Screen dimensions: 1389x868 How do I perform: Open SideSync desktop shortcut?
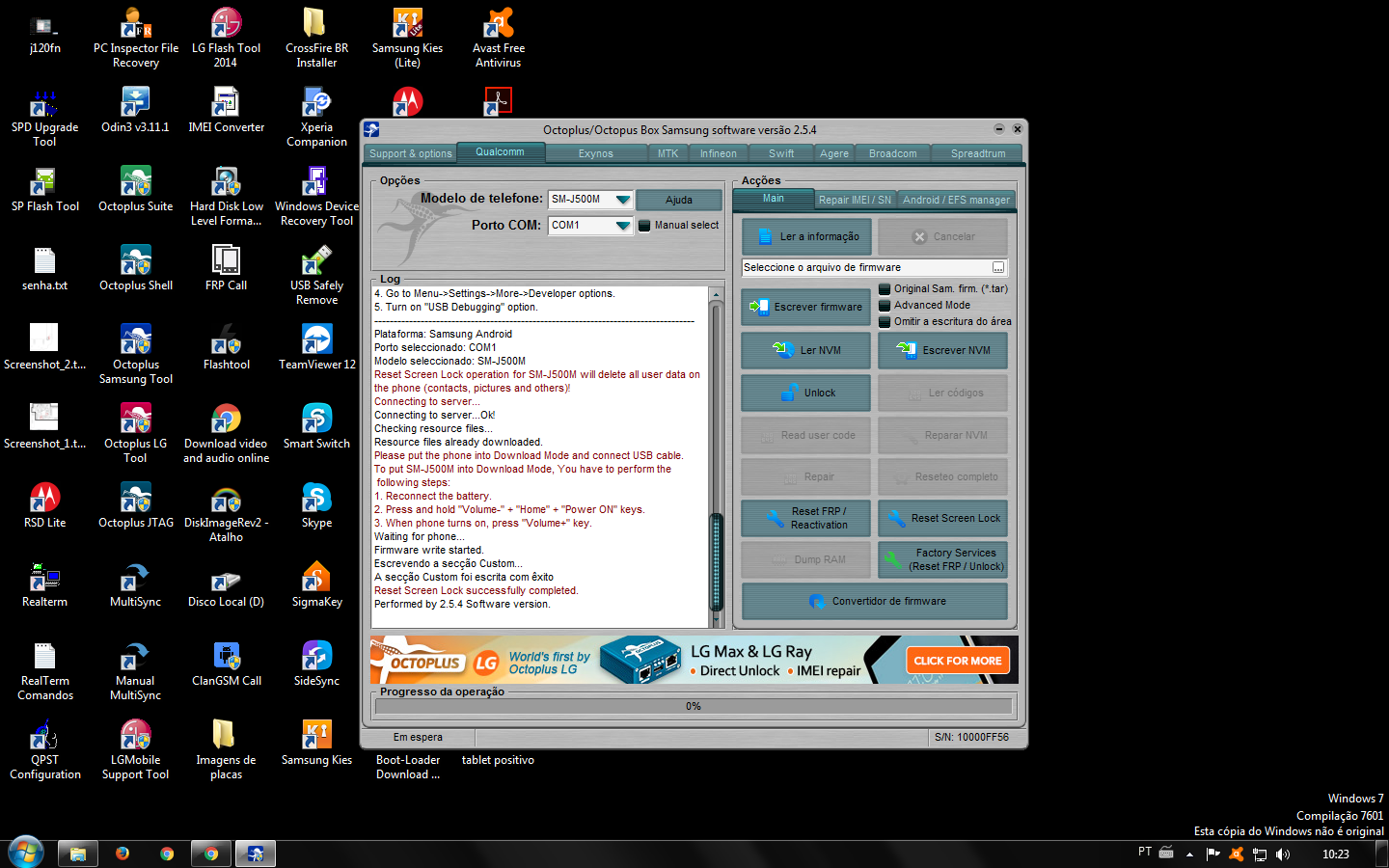(316, 664)
